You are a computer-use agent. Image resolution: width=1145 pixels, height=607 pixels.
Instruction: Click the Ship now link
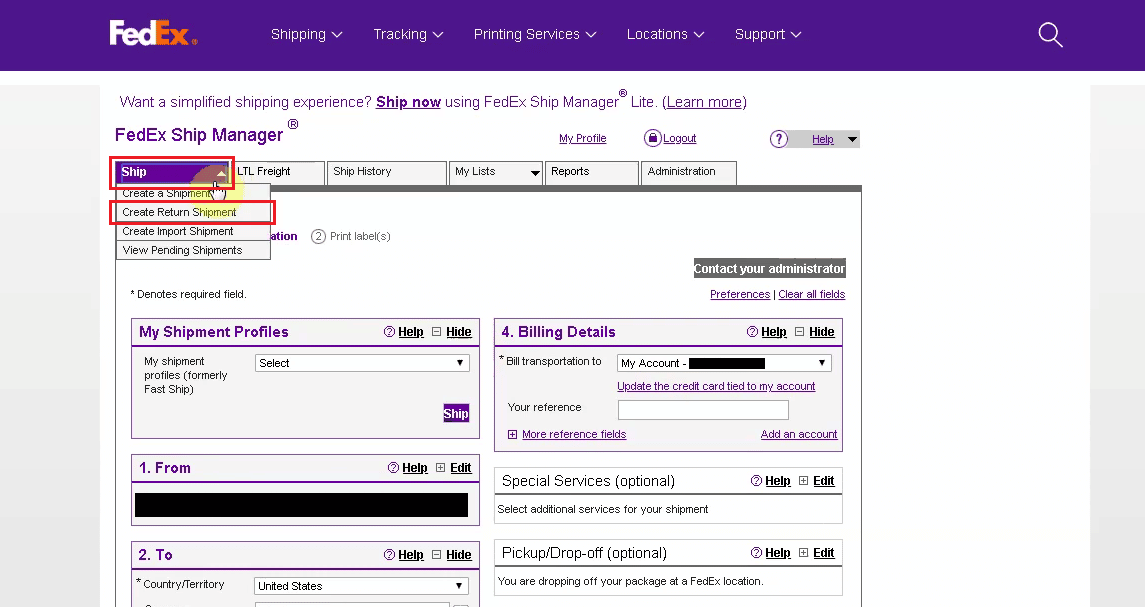pyautogui.click(x=408, y=102)
